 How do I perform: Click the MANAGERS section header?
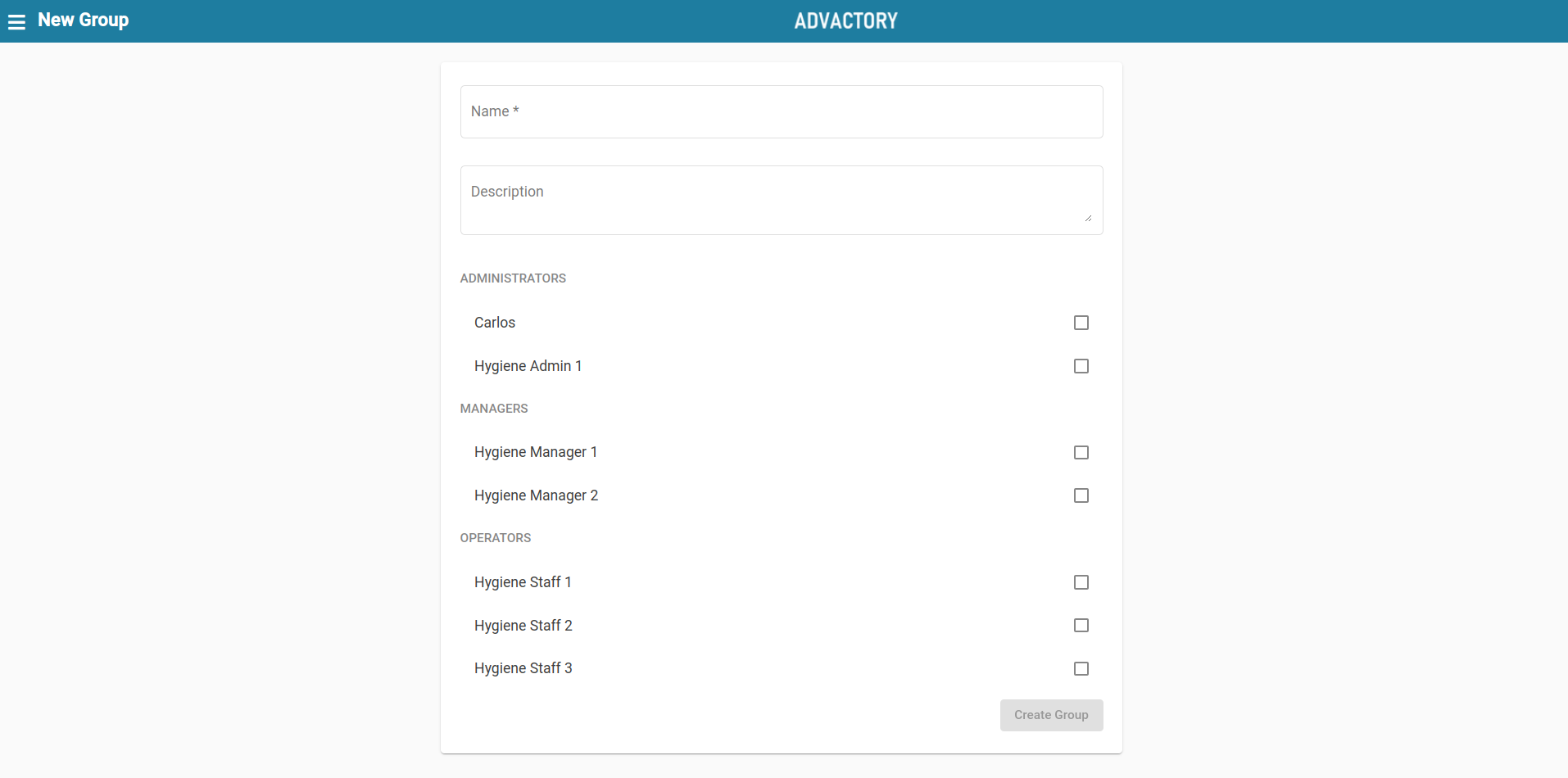point(494,409)
